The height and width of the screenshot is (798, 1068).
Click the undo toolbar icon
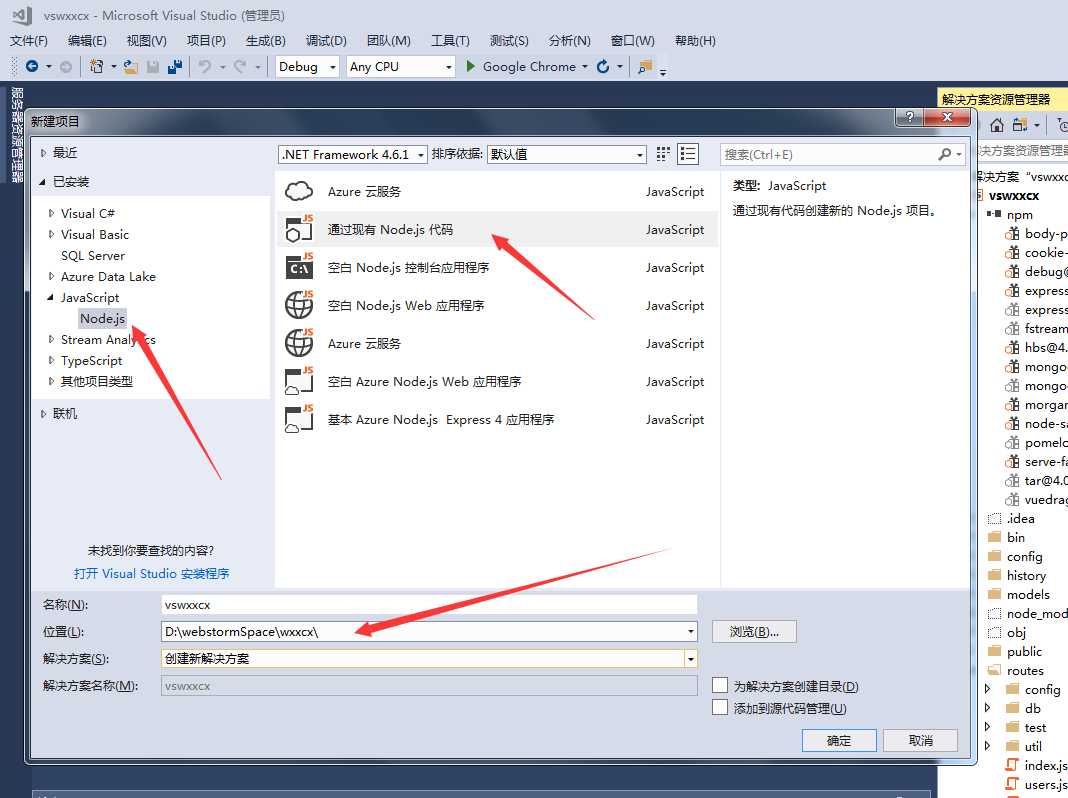(x=204, y=66)
